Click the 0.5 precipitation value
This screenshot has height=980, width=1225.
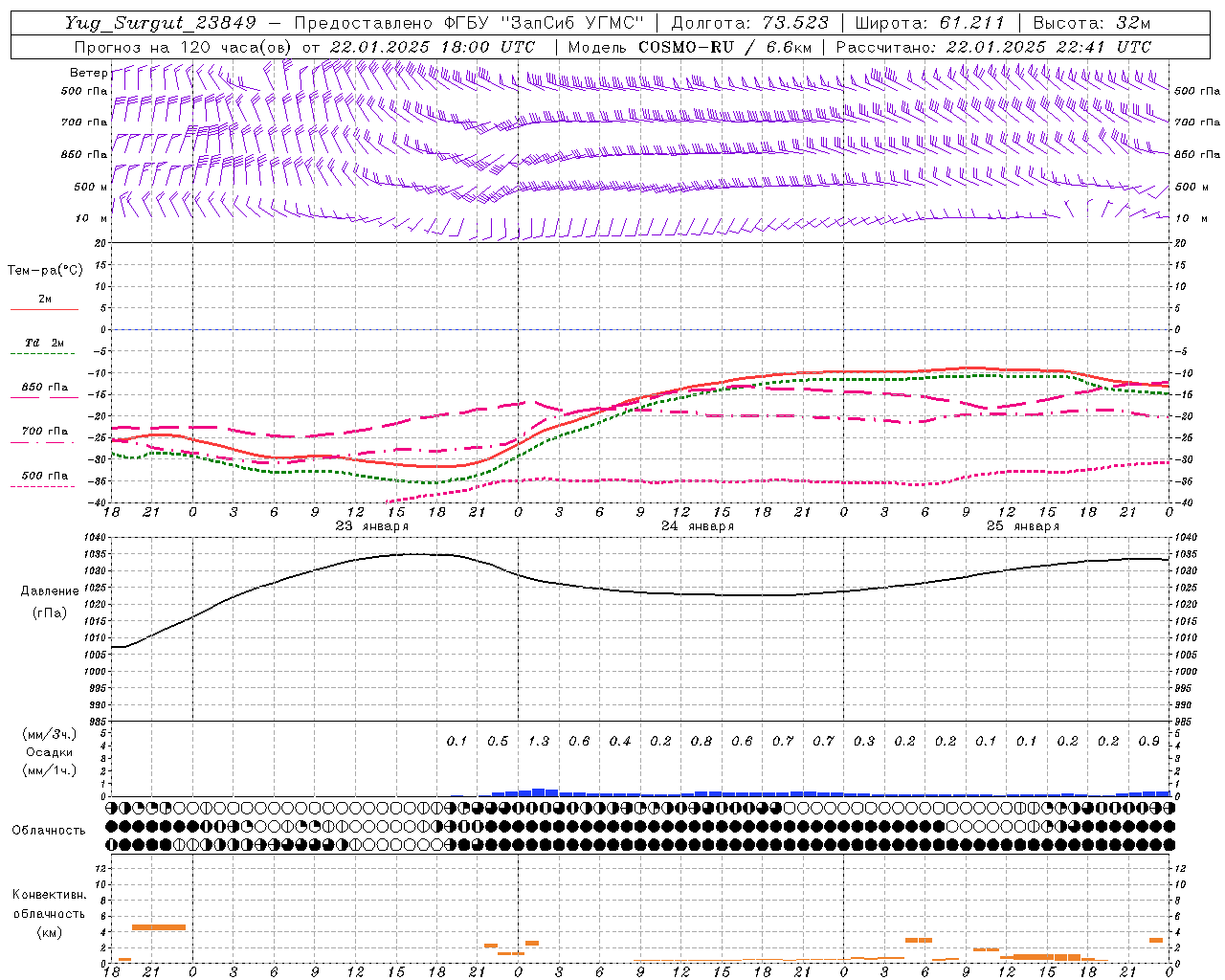pos(498,742)
